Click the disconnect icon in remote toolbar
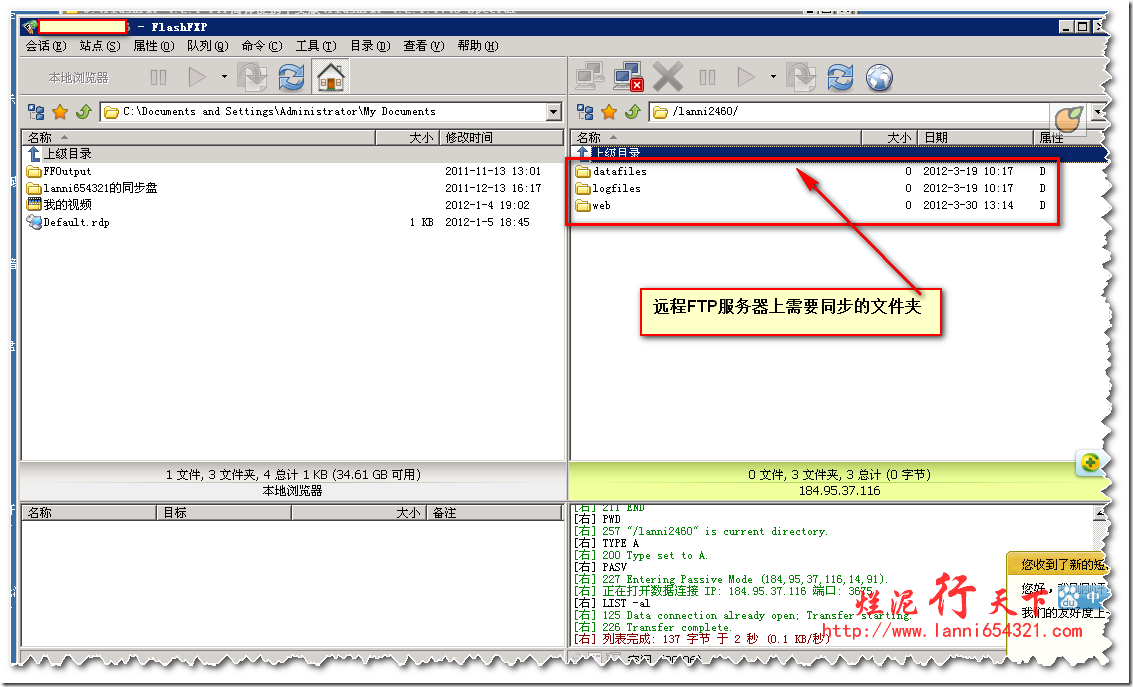 (627, 77)
